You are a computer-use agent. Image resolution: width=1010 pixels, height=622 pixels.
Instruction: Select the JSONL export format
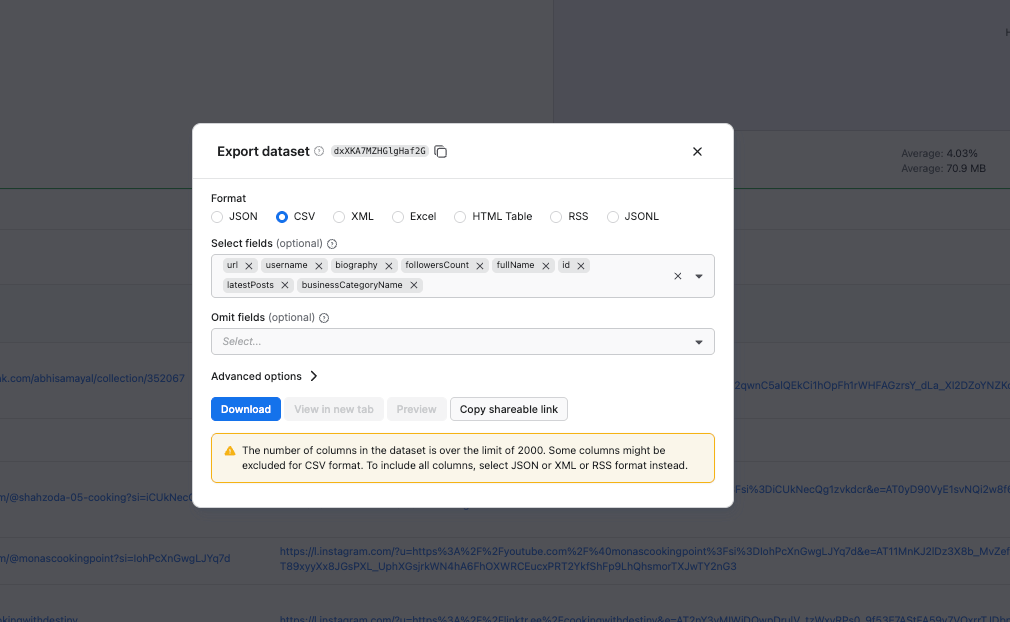[613, 216]
